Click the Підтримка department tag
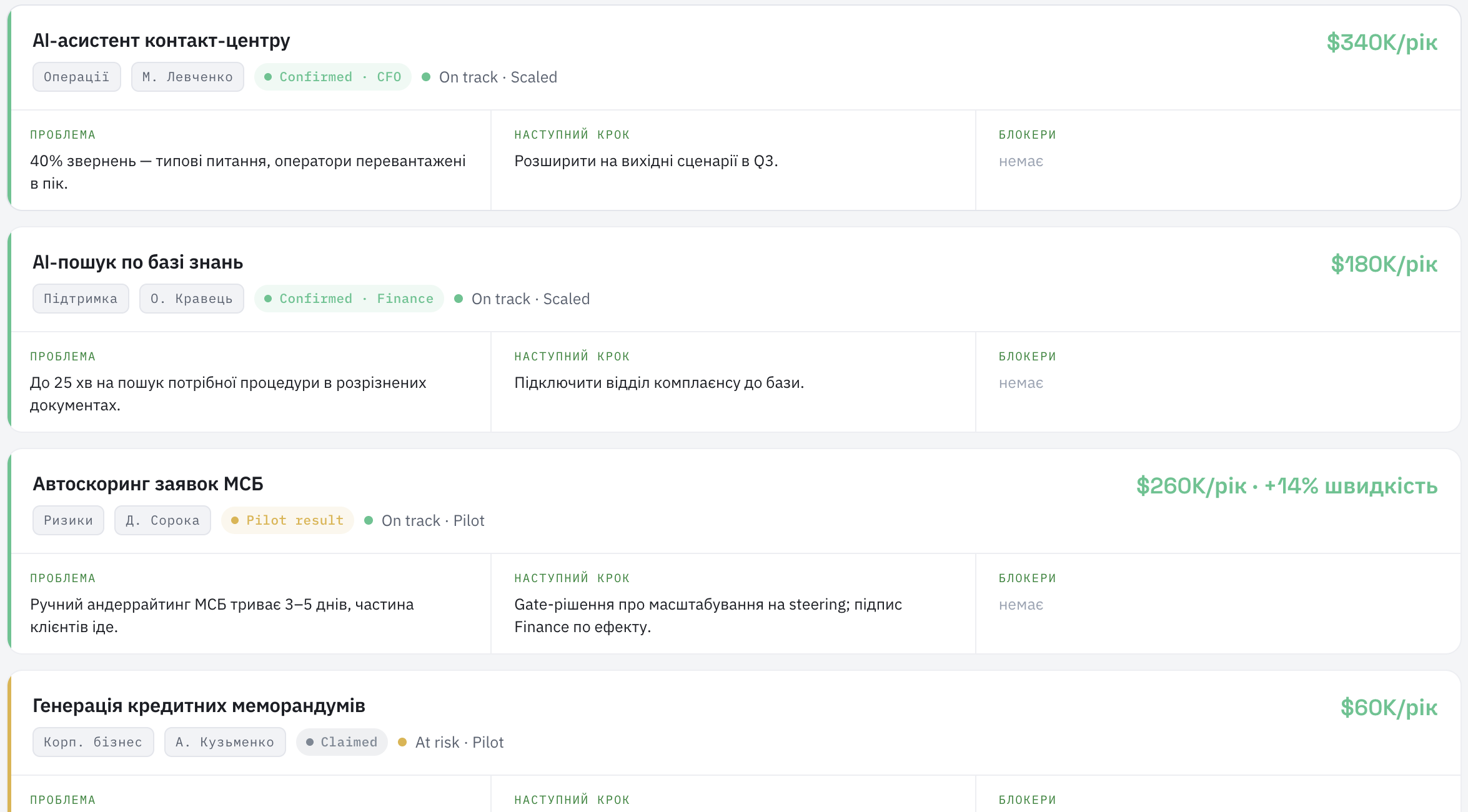The width and height of the screenshot is (1468, 812). [81, 299]
